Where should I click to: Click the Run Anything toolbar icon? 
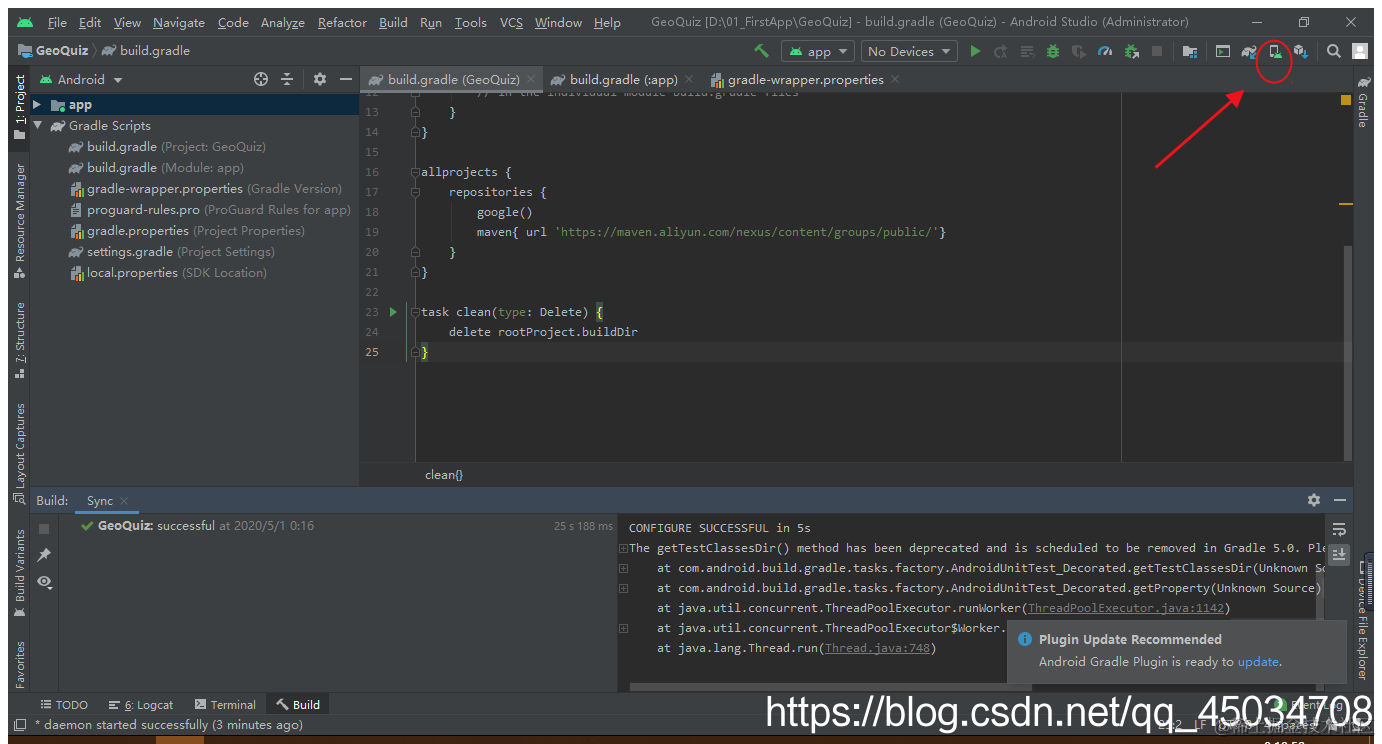click(1223, 51)
